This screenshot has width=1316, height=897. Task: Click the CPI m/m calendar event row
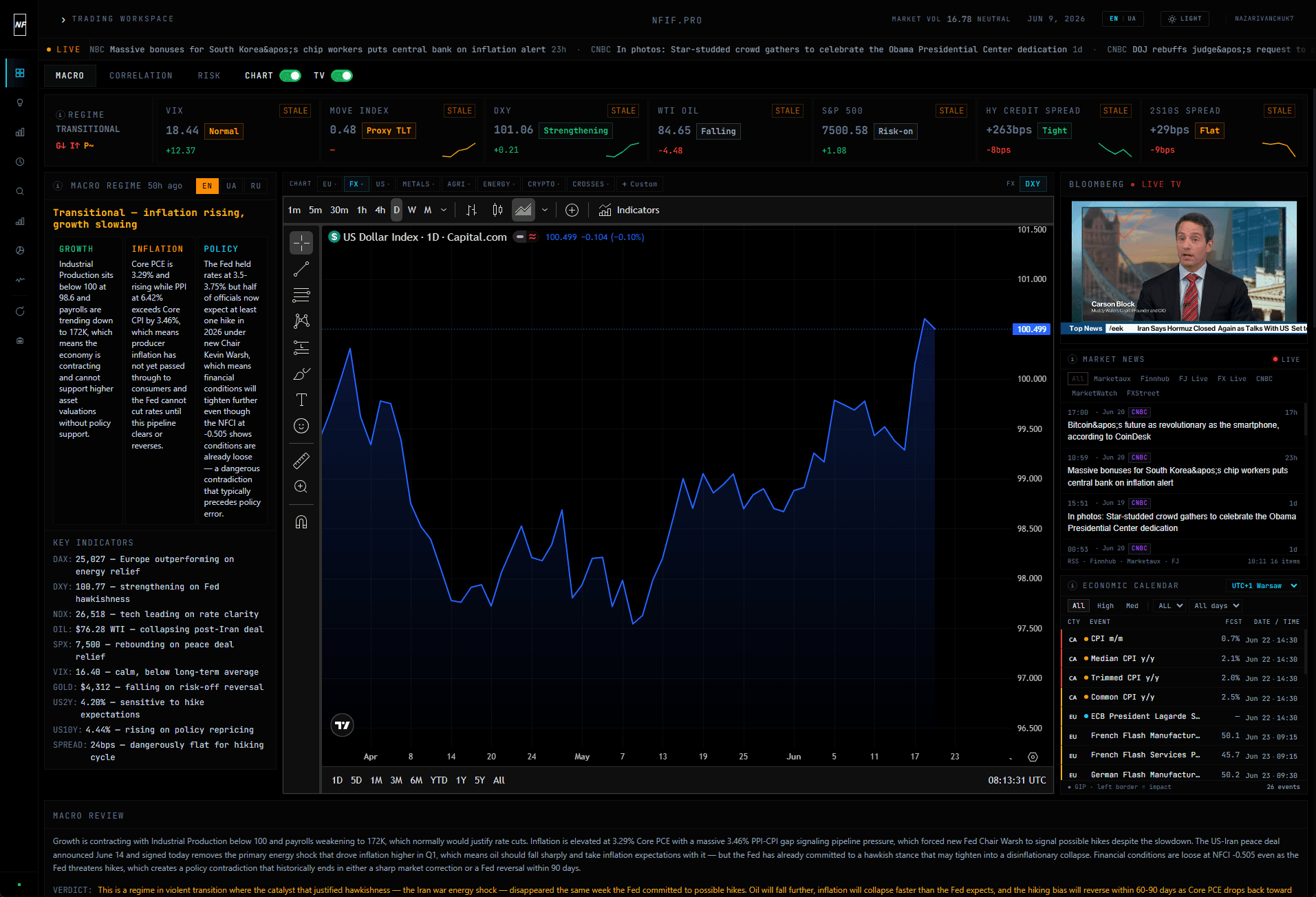point(1182,640)
